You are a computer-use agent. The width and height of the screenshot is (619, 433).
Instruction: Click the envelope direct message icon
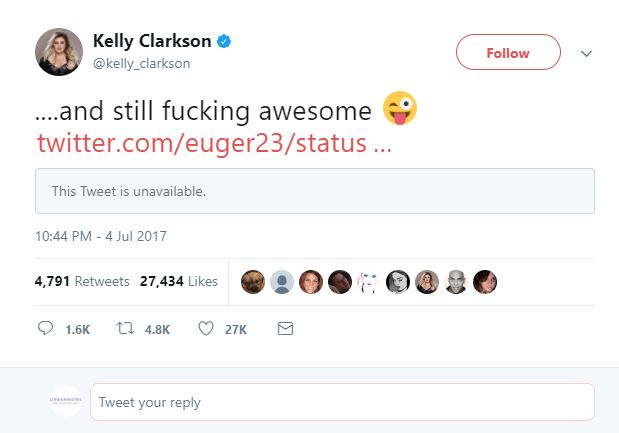click(x=285, y=328)
